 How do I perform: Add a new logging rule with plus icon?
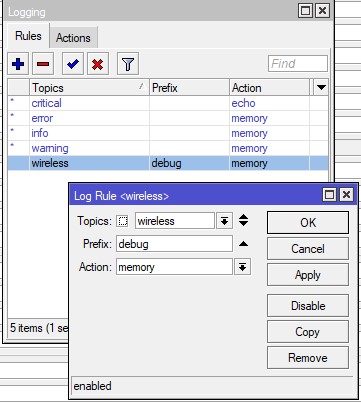click(18, 64)
